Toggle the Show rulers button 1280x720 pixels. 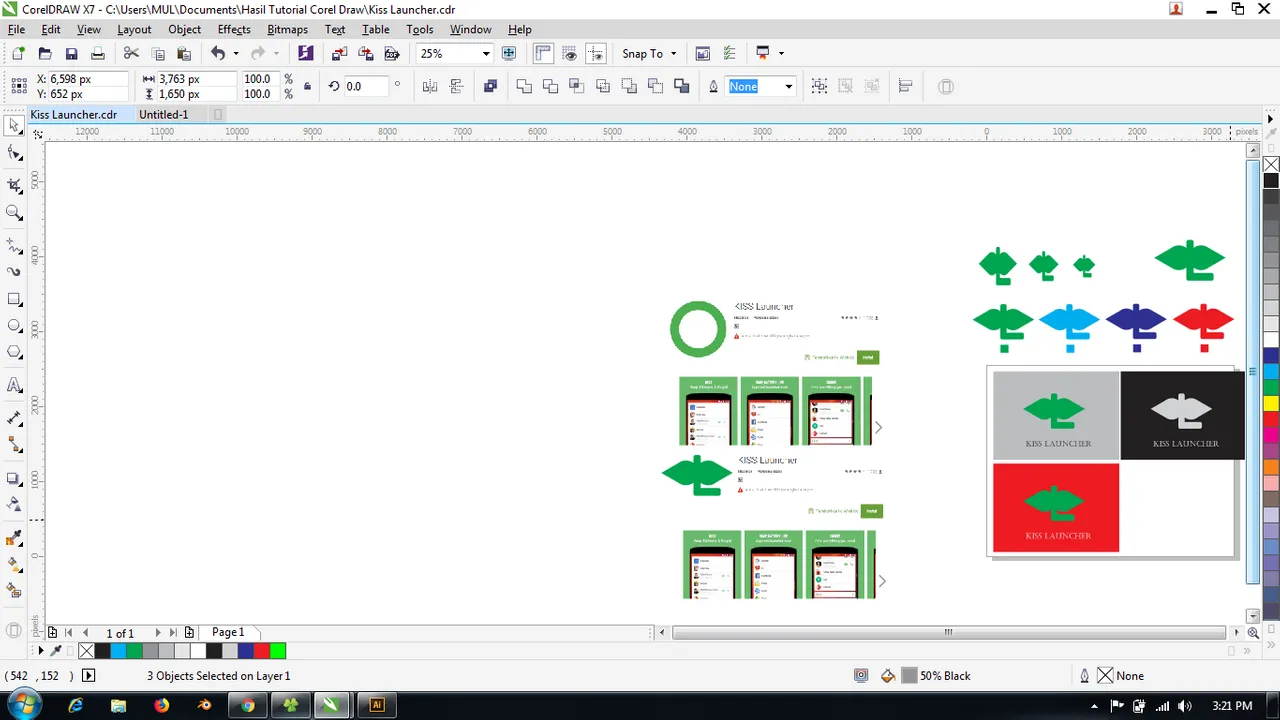click(x=544, y=54)
